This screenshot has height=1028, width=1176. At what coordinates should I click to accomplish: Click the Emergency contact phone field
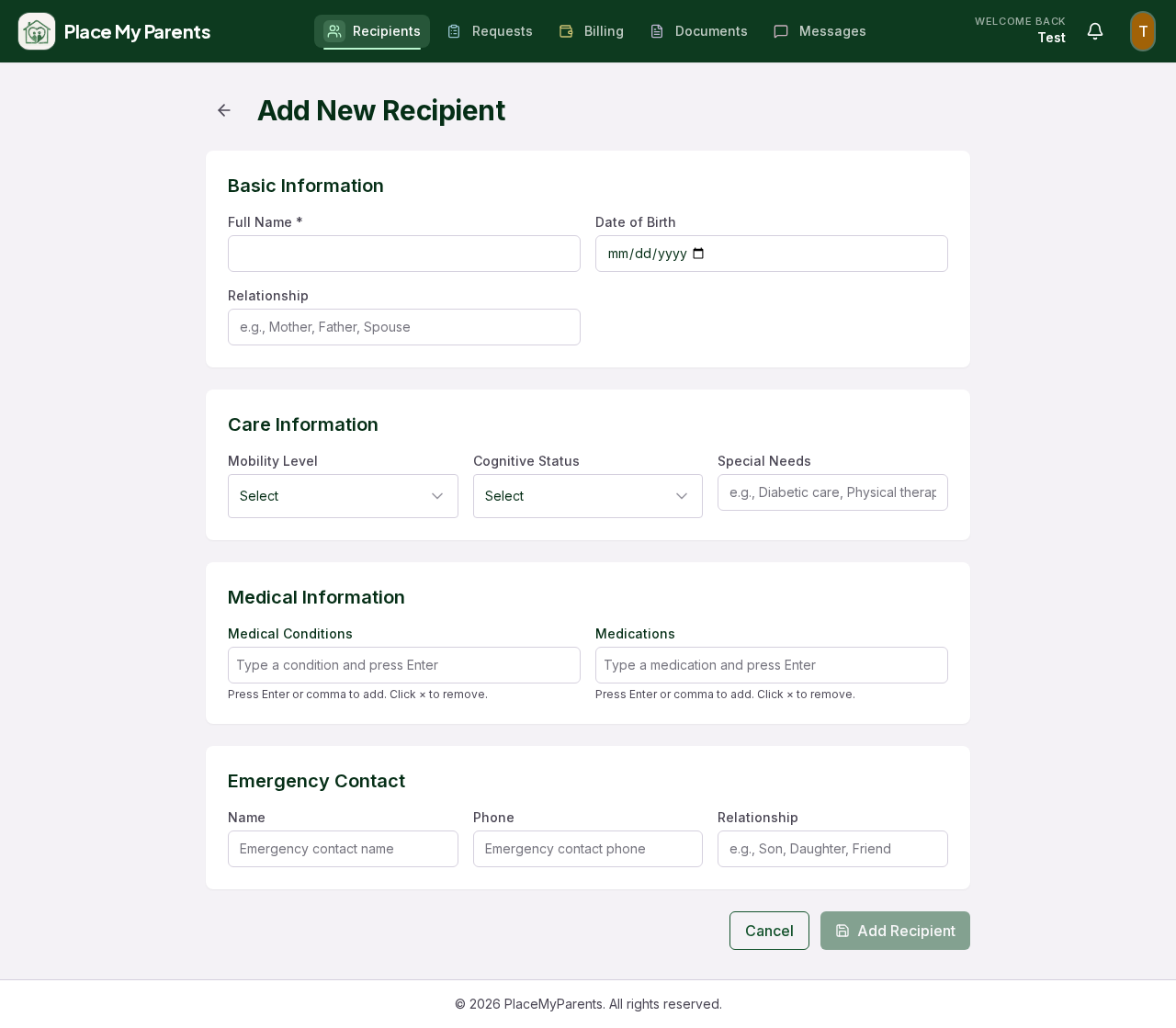(x=588, y=849)
